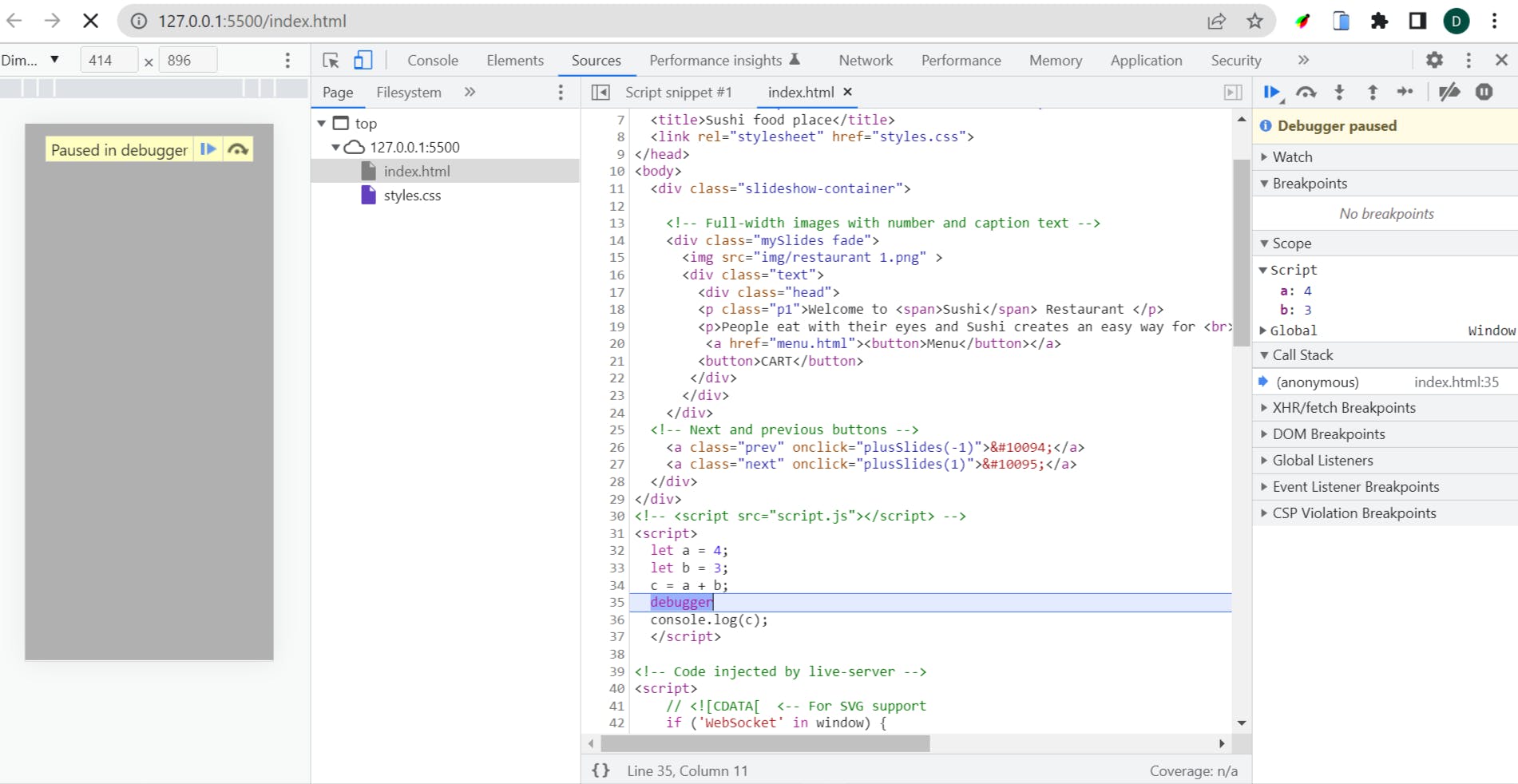Image resolution: width=1518 pixels, height=784 pixels.
Task: Click the horizontal scrollbar in code editor
Action: coord(765,743)
